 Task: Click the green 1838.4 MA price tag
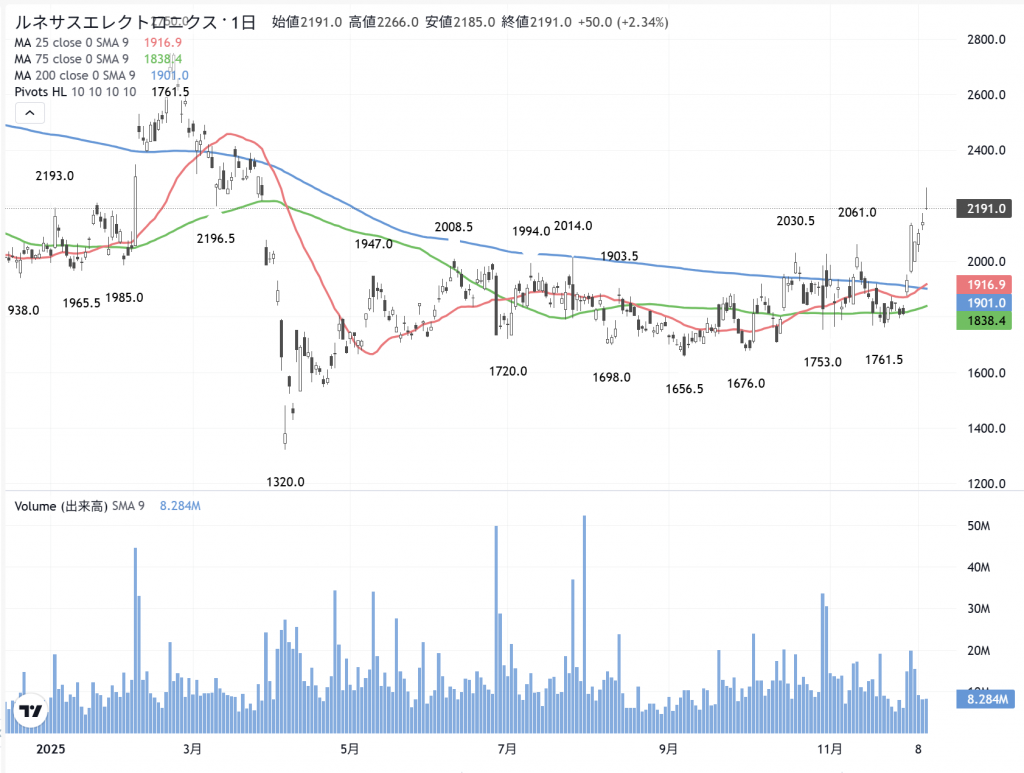tap(984, 321)
